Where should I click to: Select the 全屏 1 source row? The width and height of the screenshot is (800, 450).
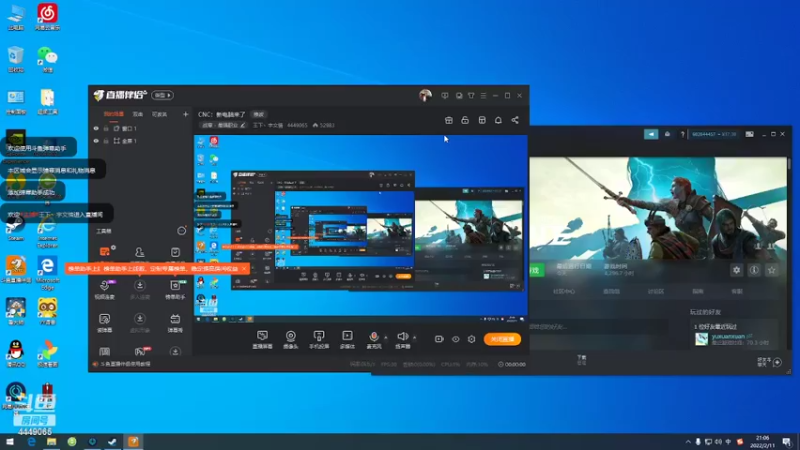point(141,141)
